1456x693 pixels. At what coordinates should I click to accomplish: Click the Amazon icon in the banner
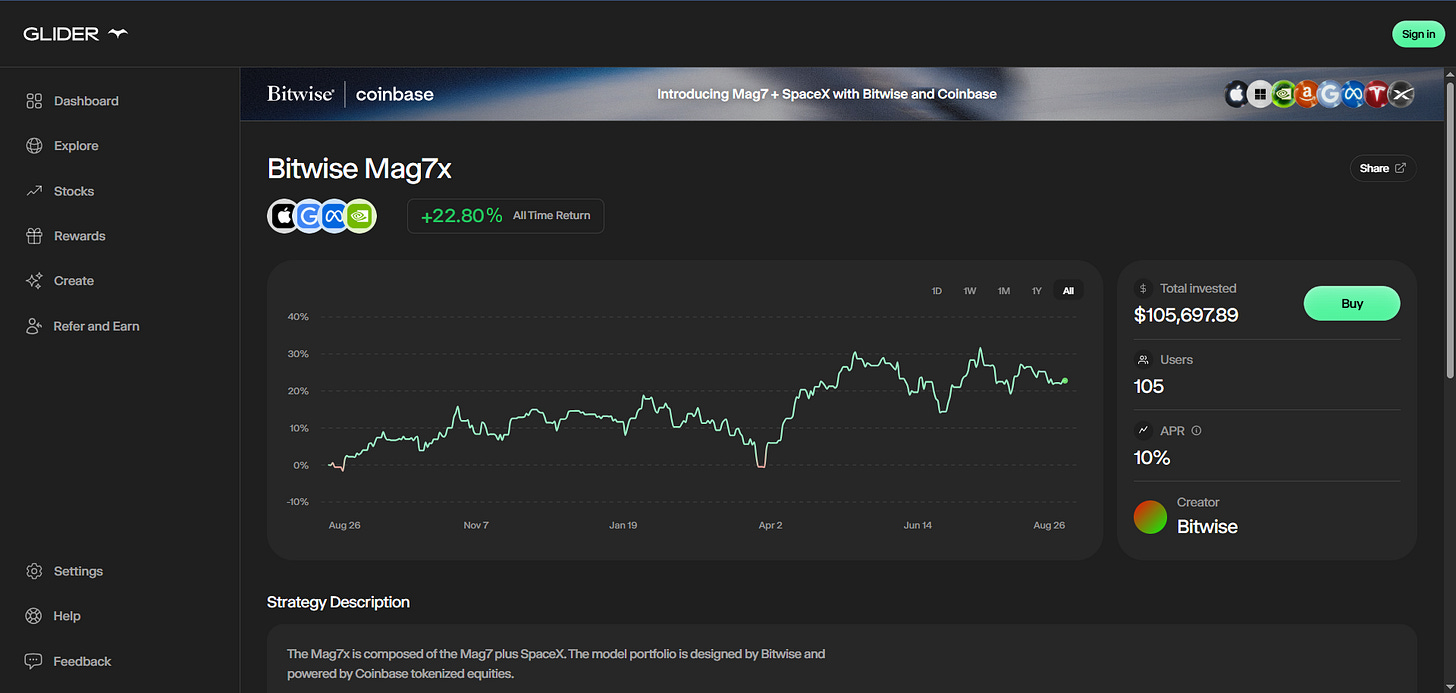[x=1307, y=94]
